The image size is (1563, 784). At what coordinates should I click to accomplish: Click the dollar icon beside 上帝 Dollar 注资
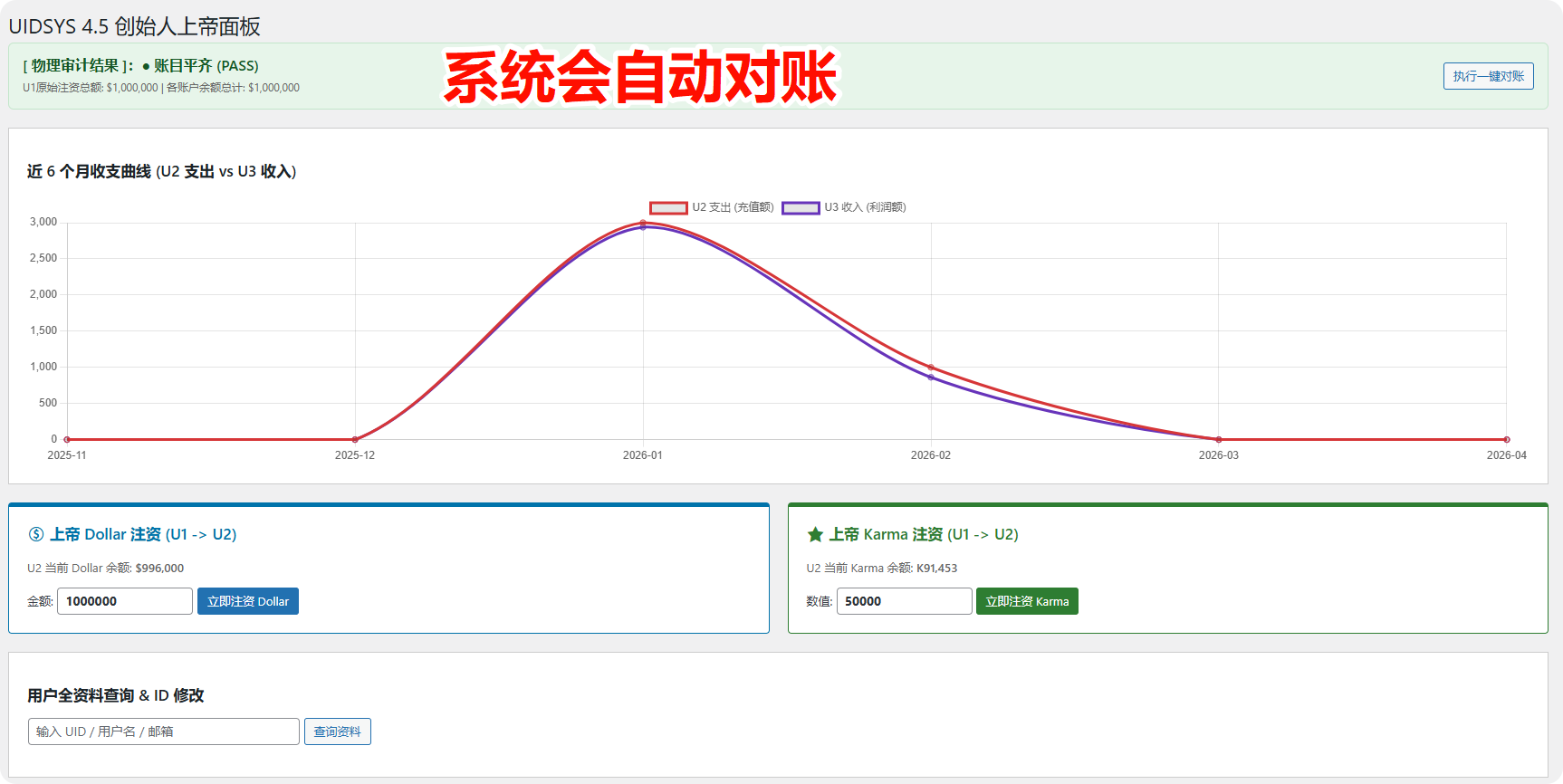36,534
